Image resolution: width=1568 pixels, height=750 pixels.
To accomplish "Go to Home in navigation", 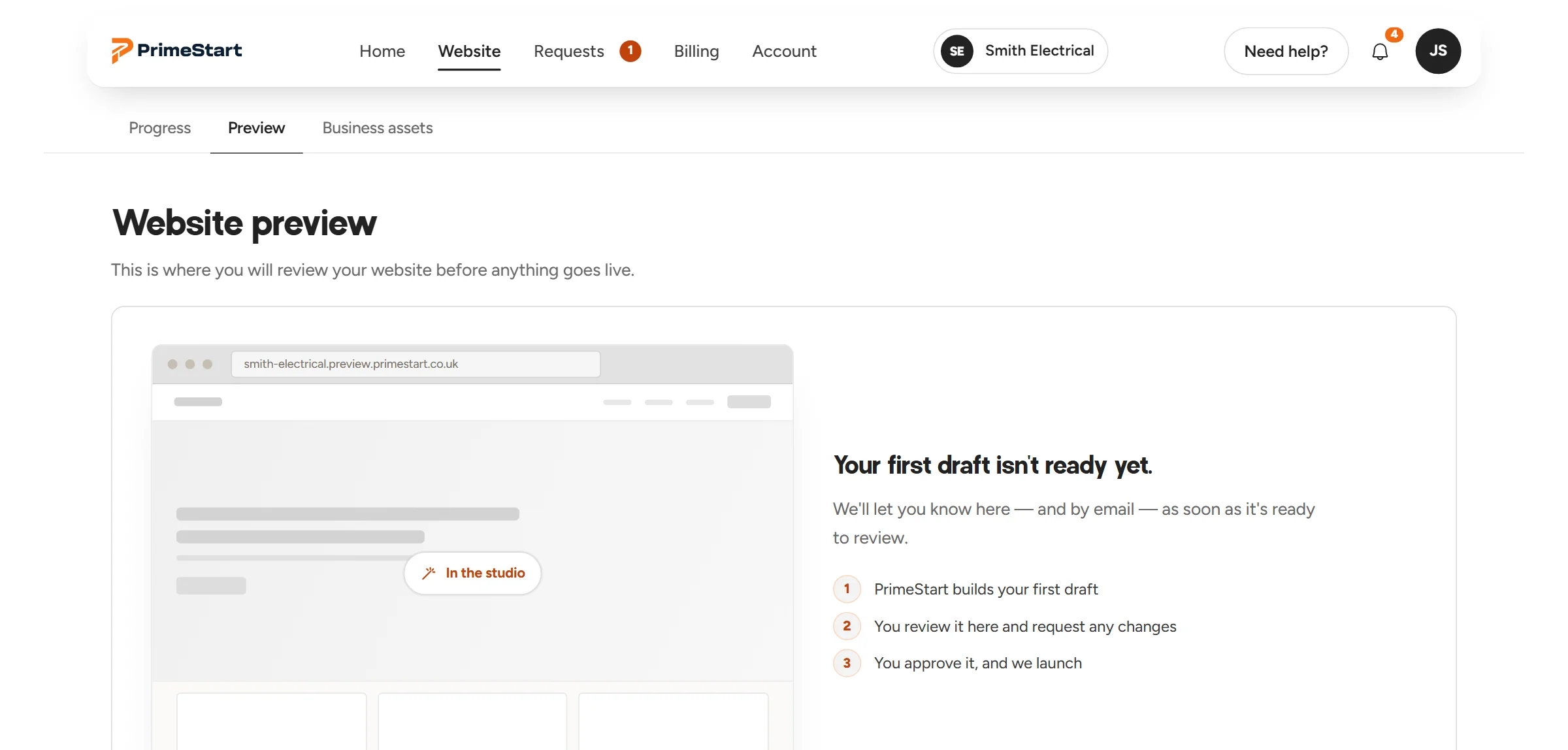I will (x=382, y=51).
